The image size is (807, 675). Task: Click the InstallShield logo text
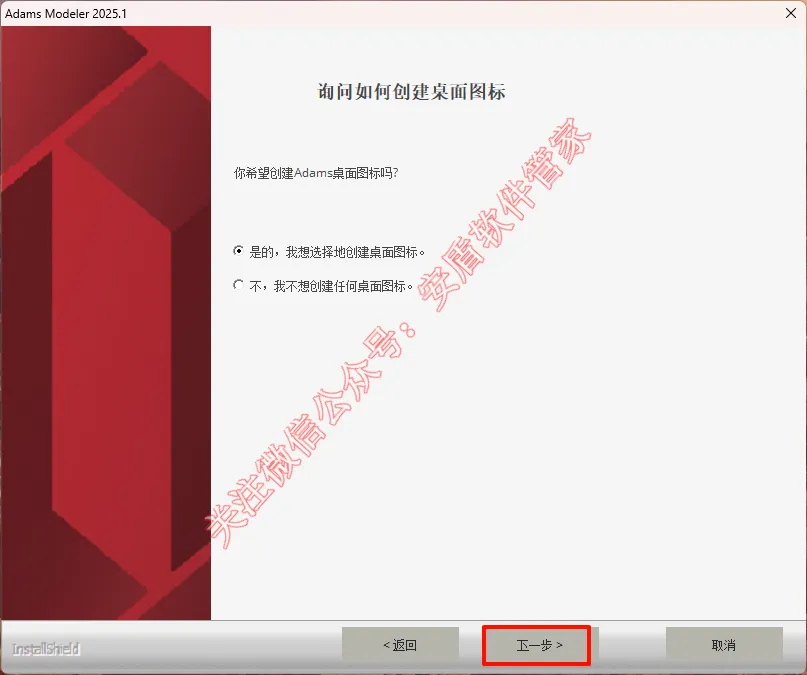click(46, 649)
